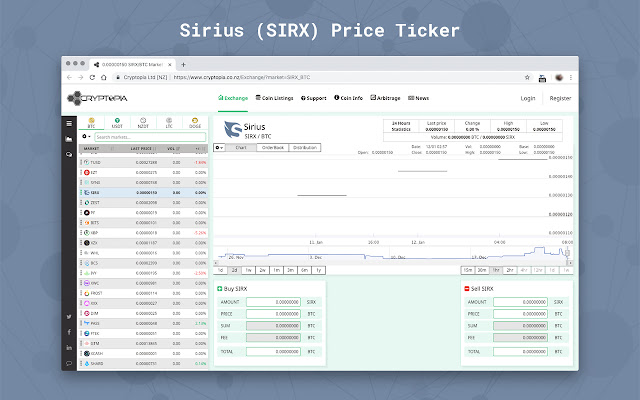Set chart range to 1w
This screenshot has height=400, width=640.
coord(248,270)
